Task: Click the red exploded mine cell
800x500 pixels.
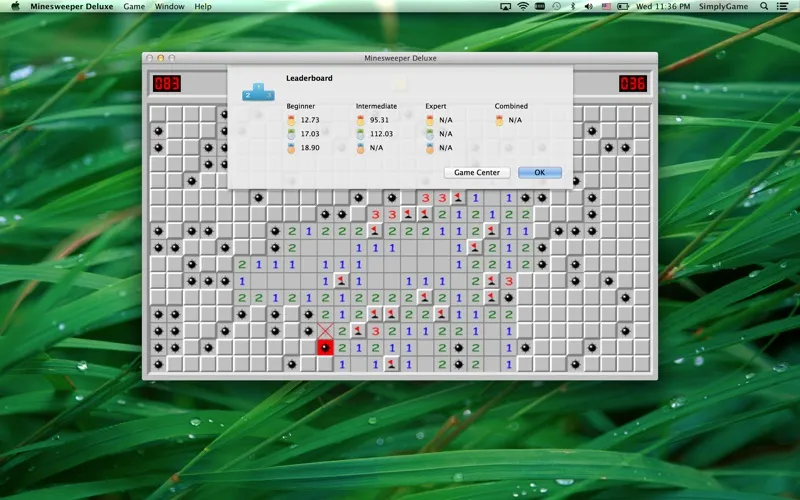Action: 325,348
